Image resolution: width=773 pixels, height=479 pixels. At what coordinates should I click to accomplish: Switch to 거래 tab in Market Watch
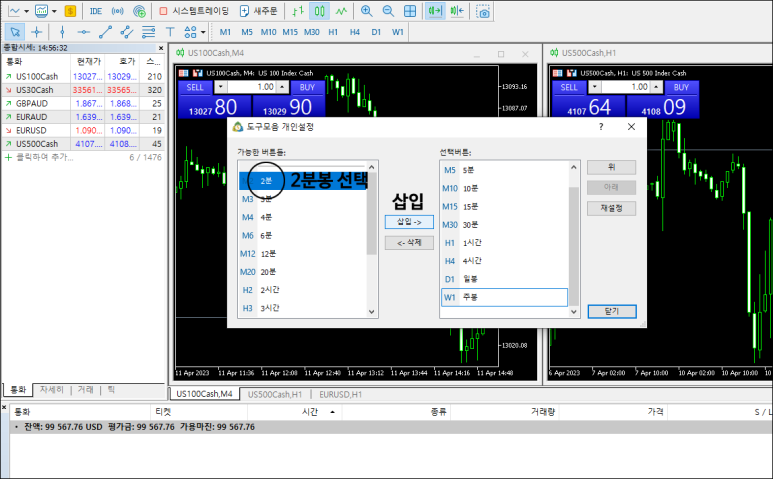point(86,389)
